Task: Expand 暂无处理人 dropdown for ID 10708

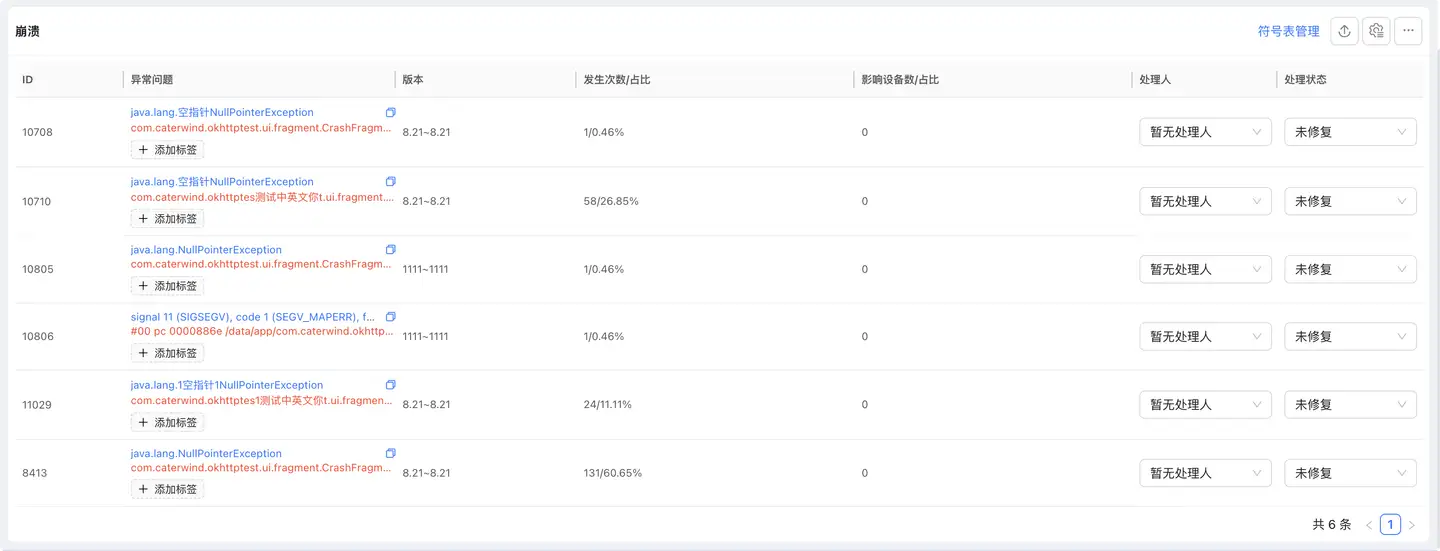Action: (x=1205, y=132)
